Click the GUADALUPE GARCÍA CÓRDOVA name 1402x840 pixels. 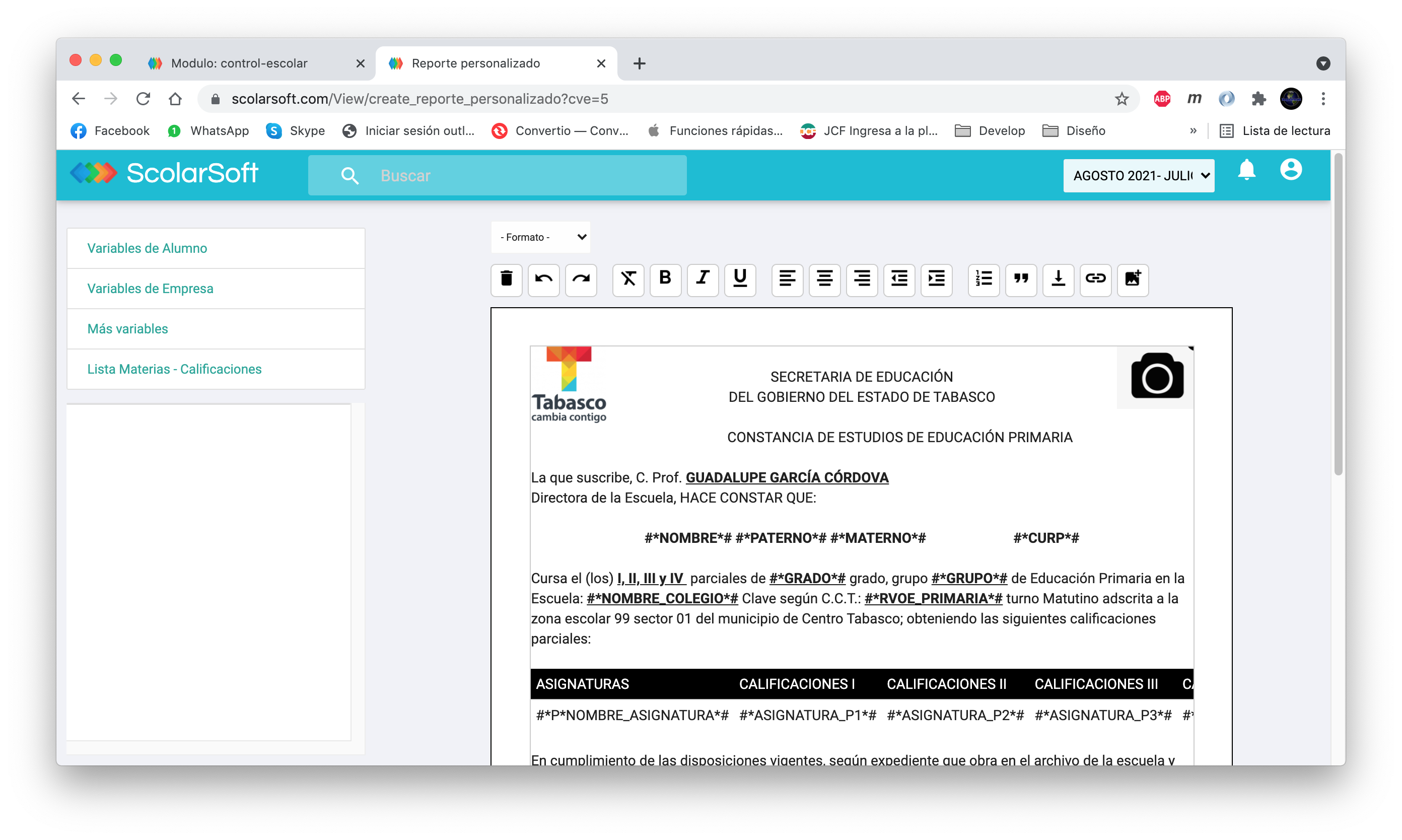point(787,478)
